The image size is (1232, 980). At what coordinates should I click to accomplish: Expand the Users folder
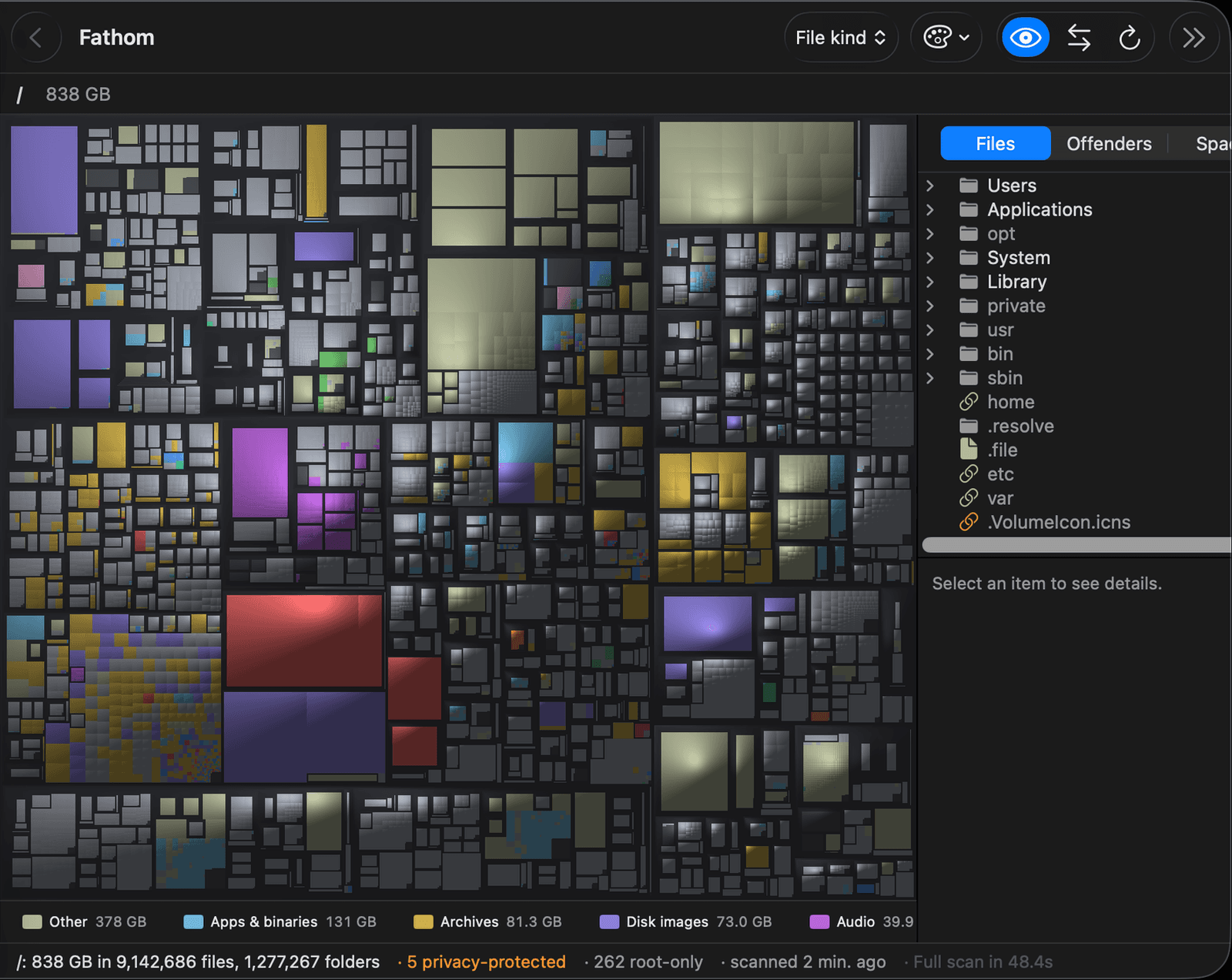point(930,186)
